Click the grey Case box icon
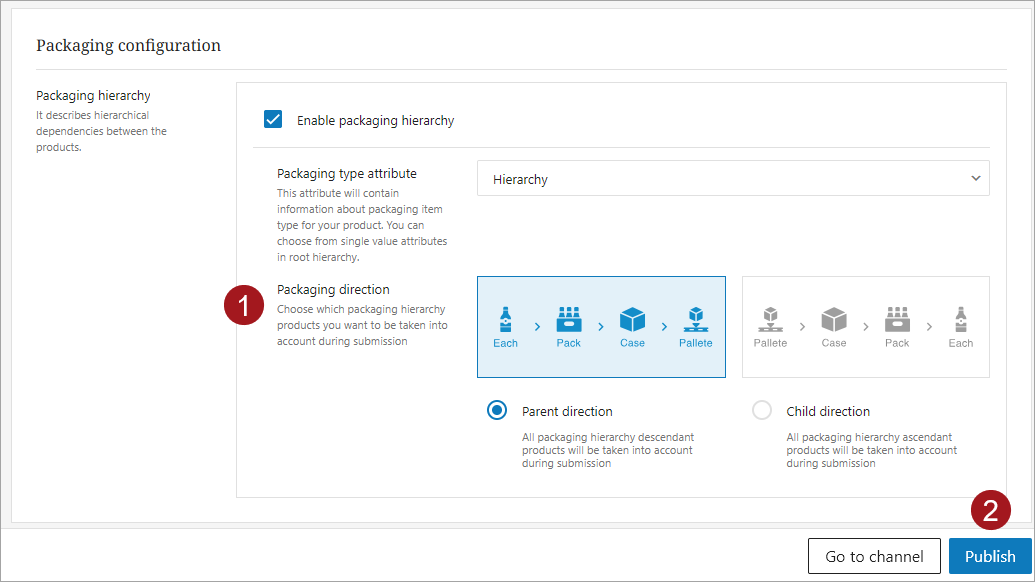Viewport: 1035px width, 582px height. pyautogui.click(x=834, y=320)
